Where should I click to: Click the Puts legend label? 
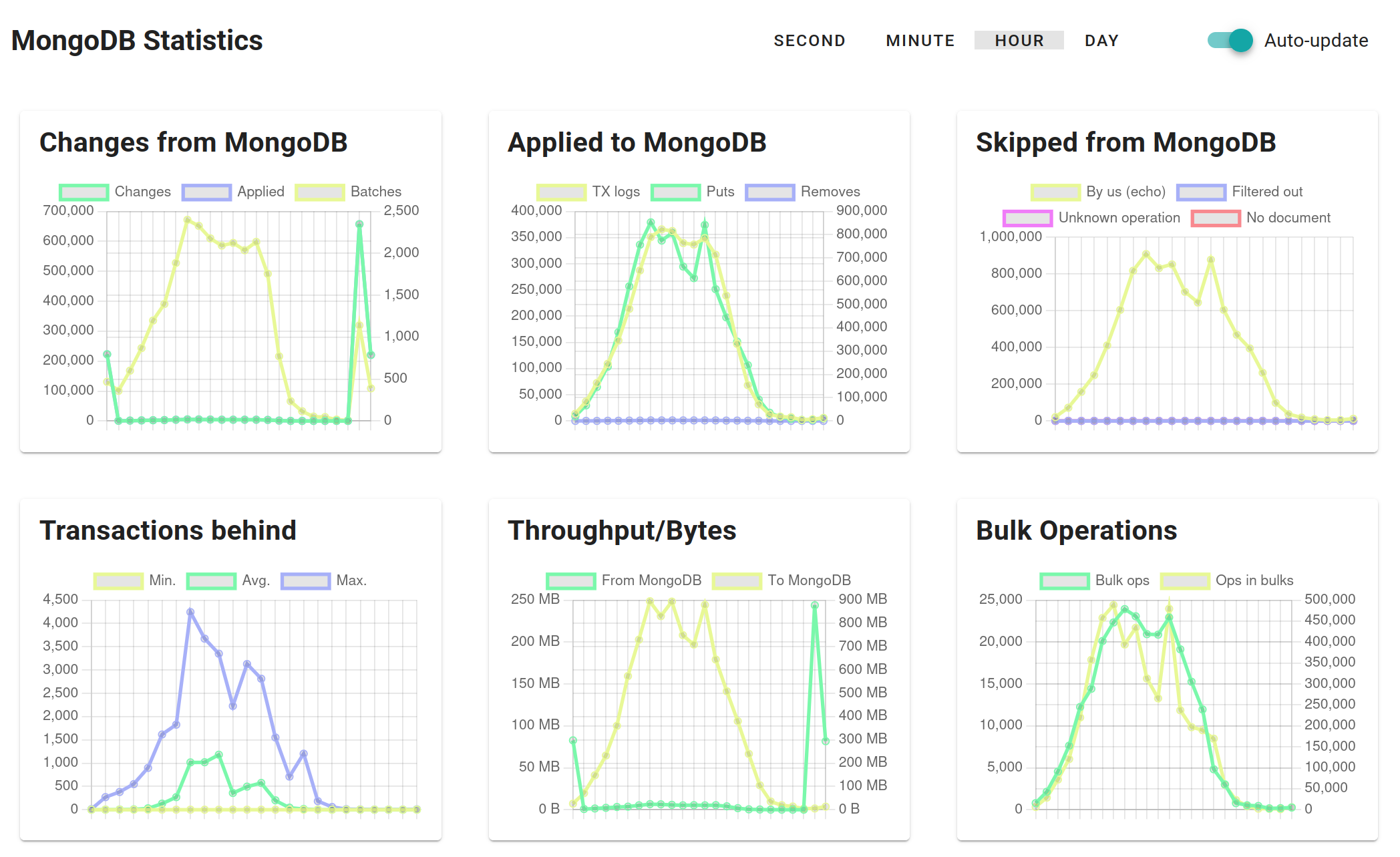tap(721, 192)
